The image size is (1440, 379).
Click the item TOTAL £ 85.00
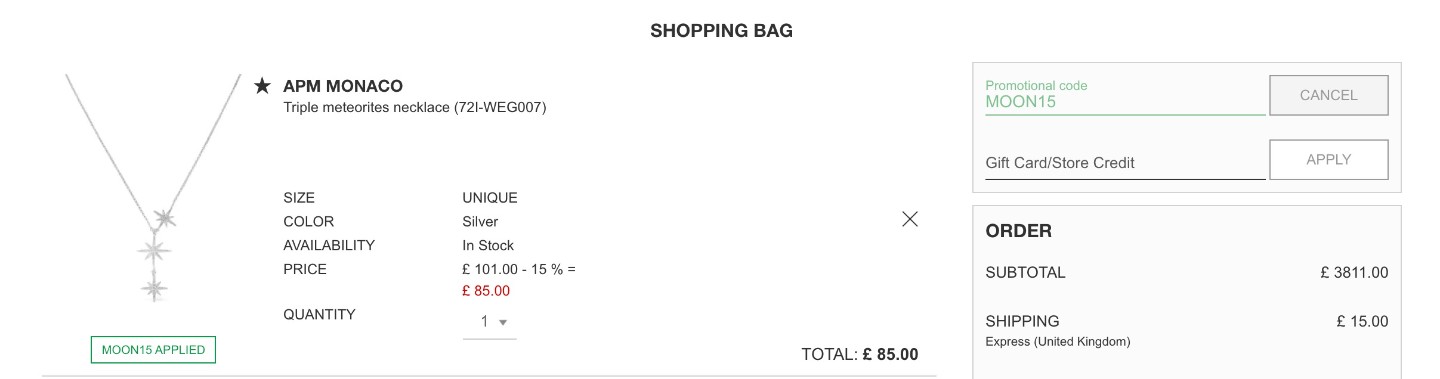point(860,354)
